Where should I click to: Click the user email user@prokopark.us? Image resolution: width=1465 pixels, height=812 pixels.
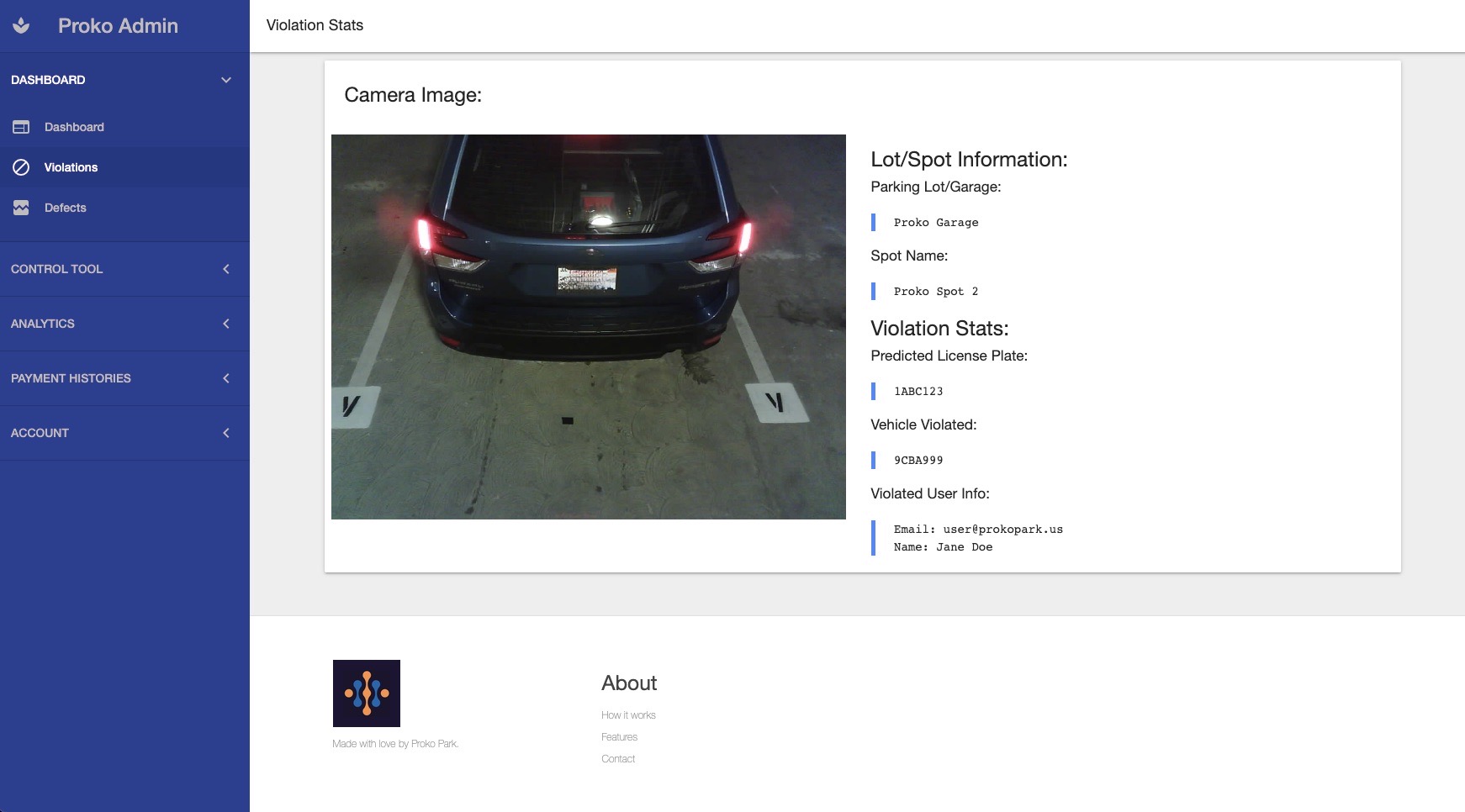click(x=1002, y=530)
